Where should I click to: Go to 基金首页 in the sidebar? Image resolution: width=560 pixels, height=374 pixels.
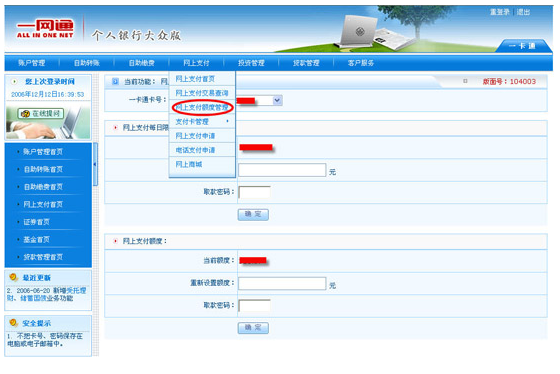pos(36,239)
